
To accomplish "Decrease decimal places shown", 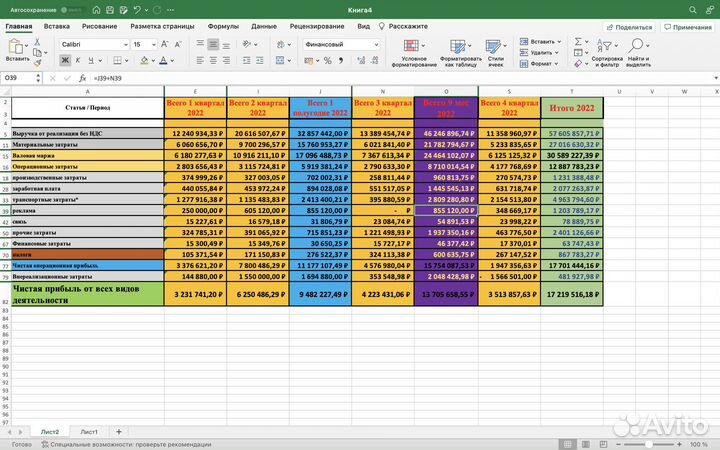I will pyautogui.click(x=375, y=60).
